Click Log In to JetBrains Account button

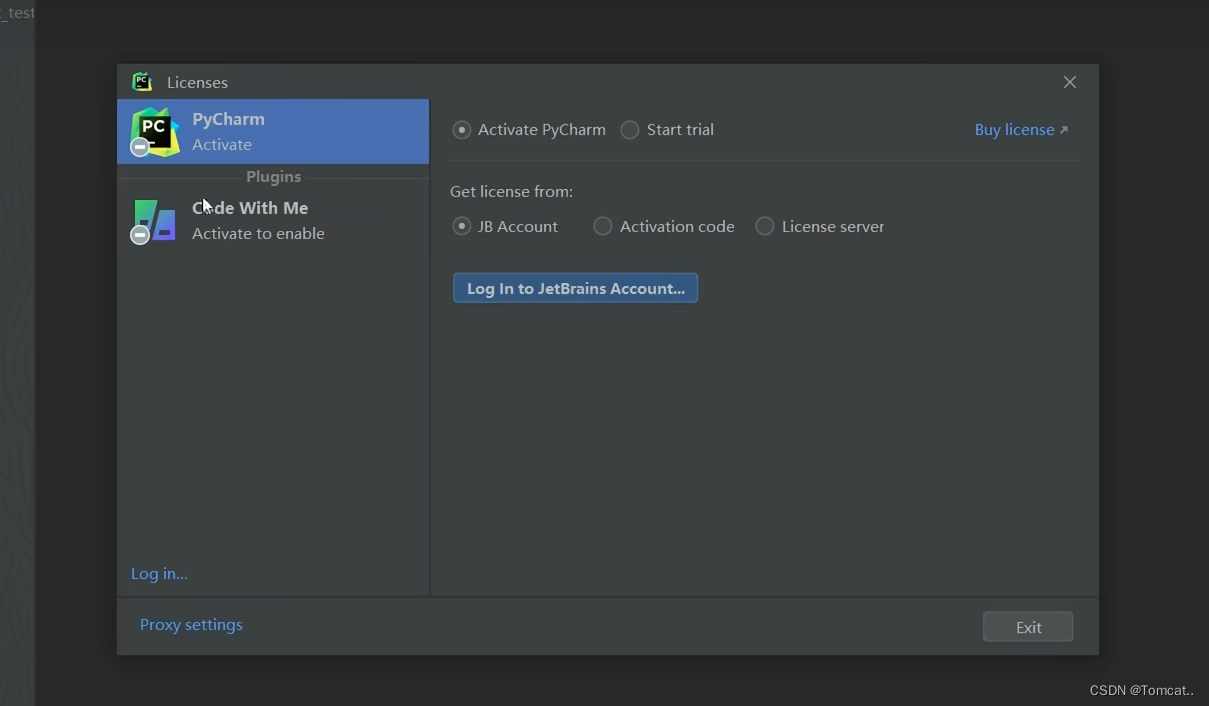pos(575,288)
